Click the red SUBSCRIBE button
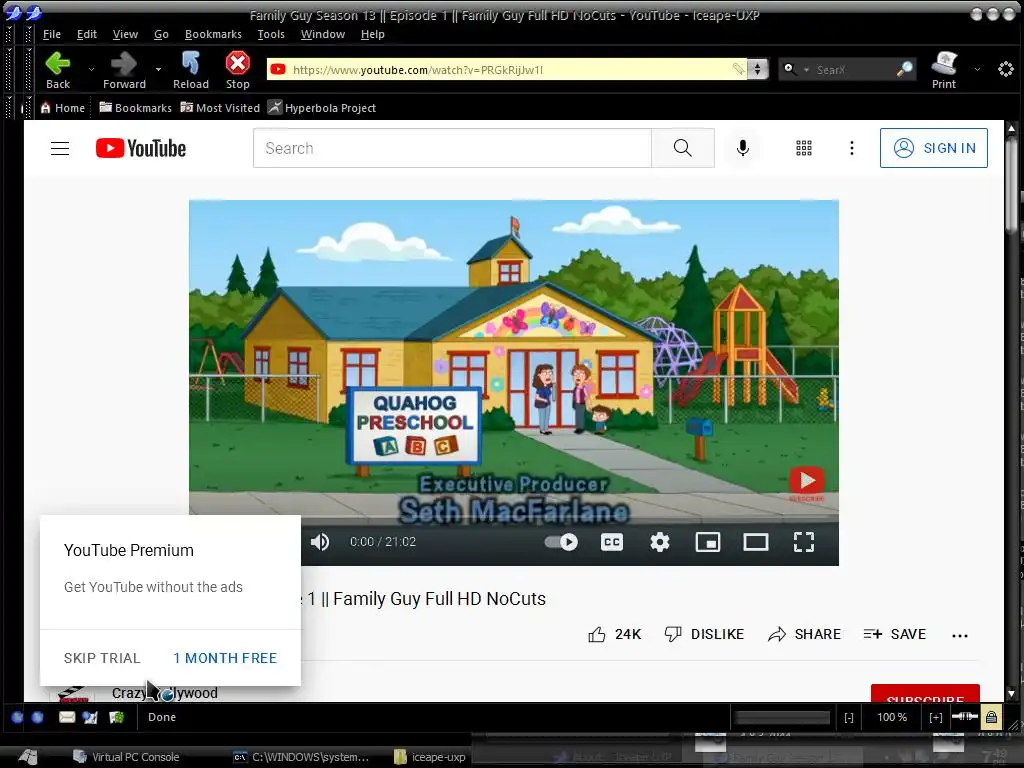The image size is (1024, 768). click(925, 694)
